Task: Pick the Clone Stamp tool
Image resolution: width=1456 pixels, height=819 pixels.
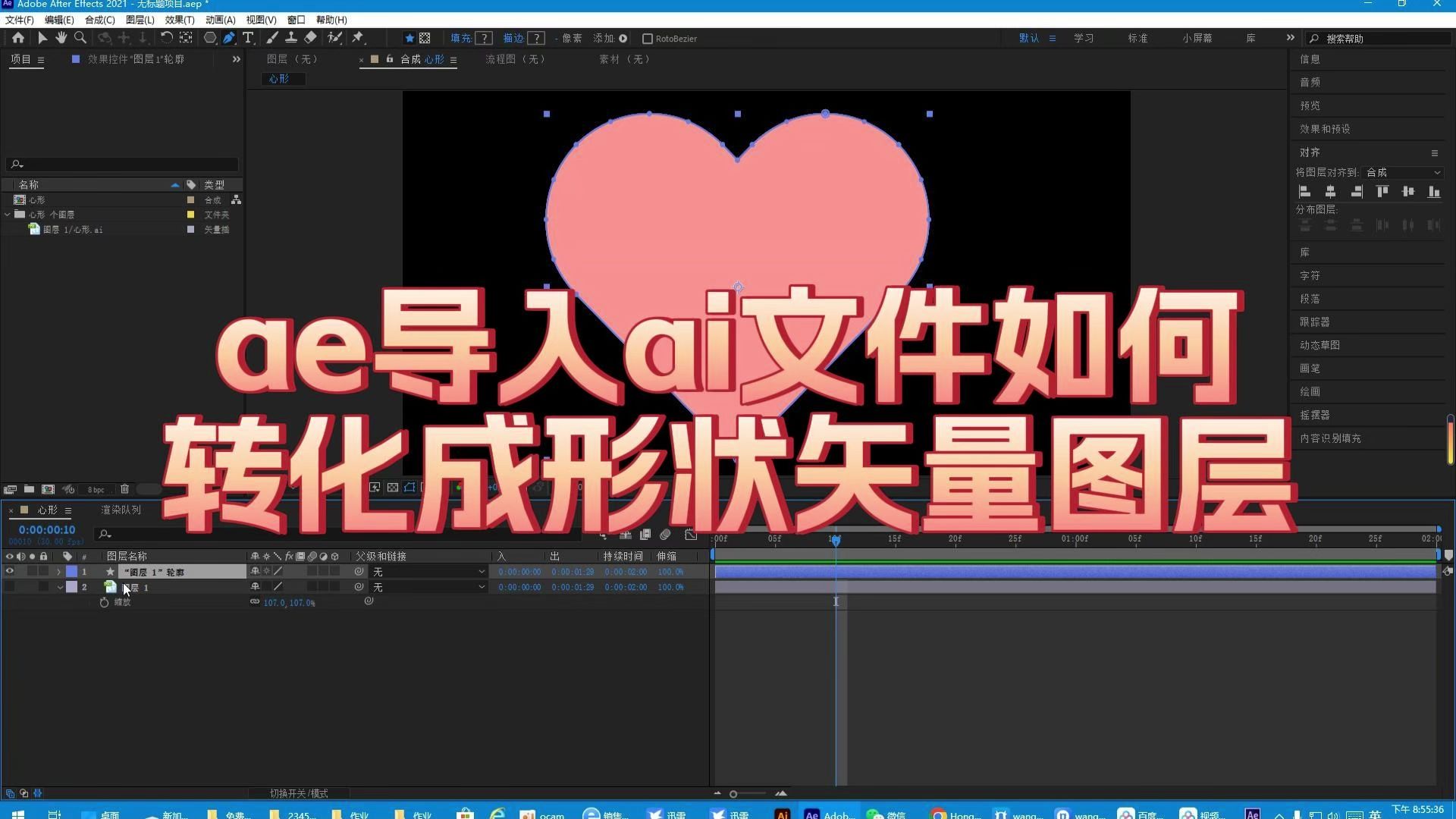Action: coord(291,38)
